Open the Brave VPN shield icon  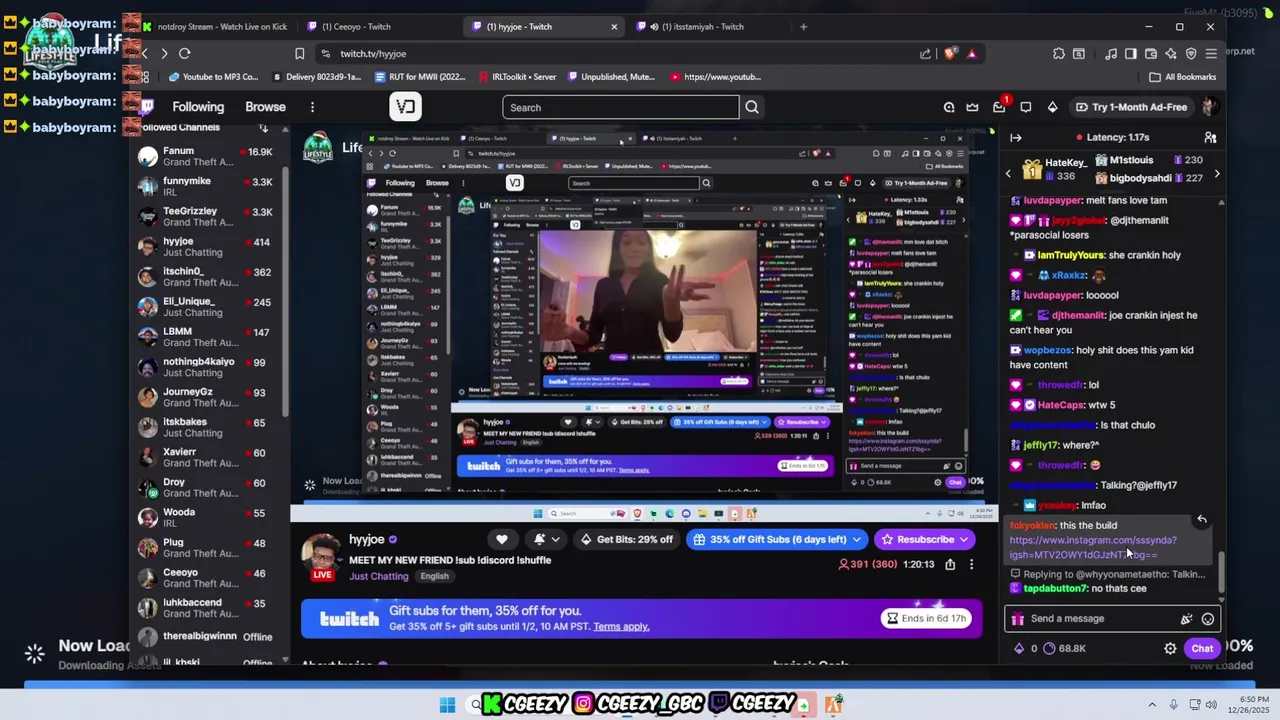click(1191, 53)
